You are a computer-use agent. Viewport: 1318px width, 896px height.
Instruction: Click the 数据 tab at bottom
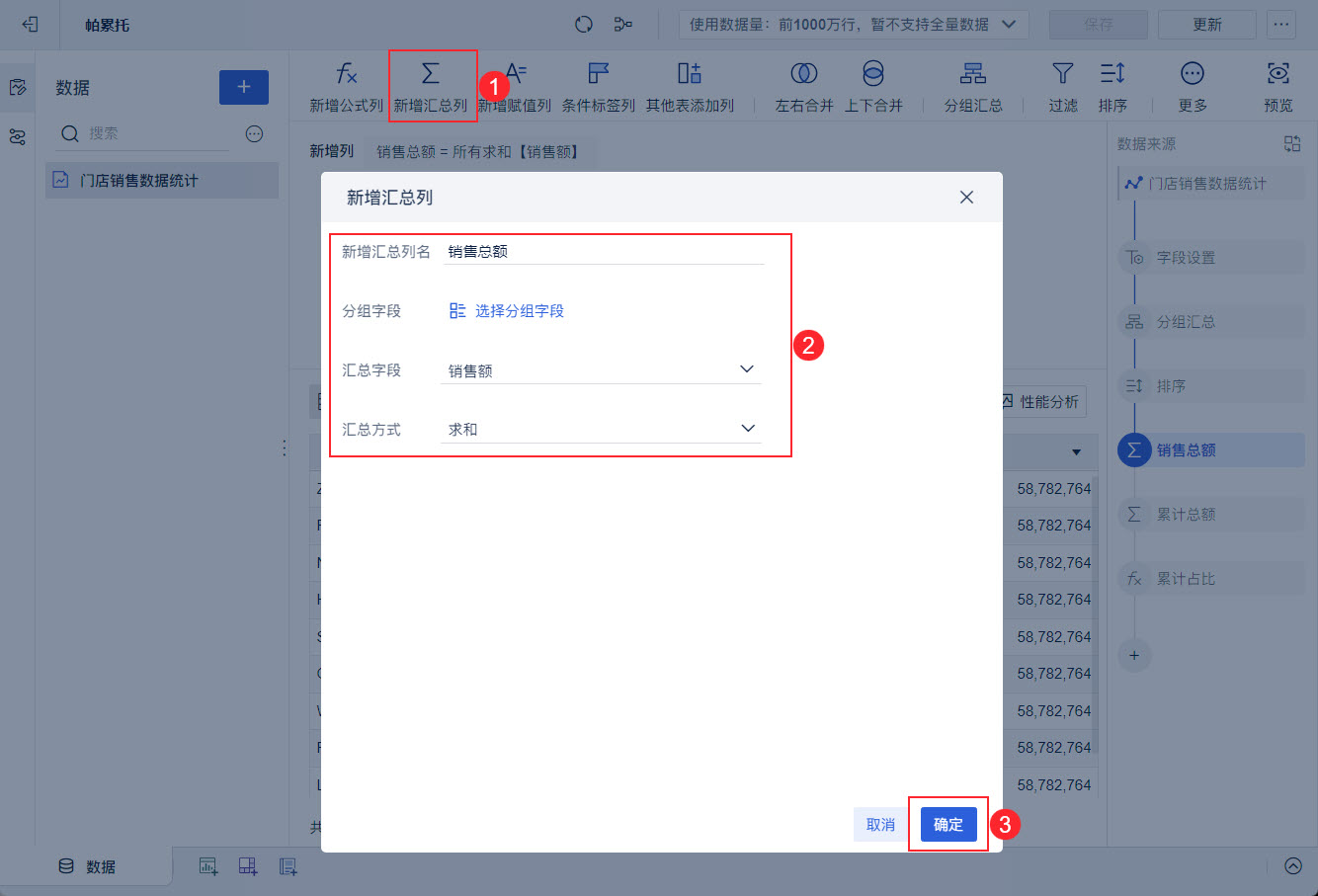click(87, 866)
